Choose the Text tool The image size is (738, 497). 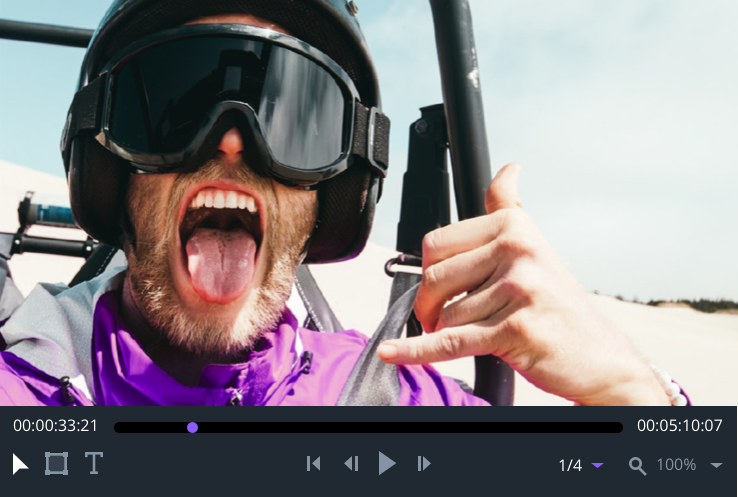click(93, 464)
